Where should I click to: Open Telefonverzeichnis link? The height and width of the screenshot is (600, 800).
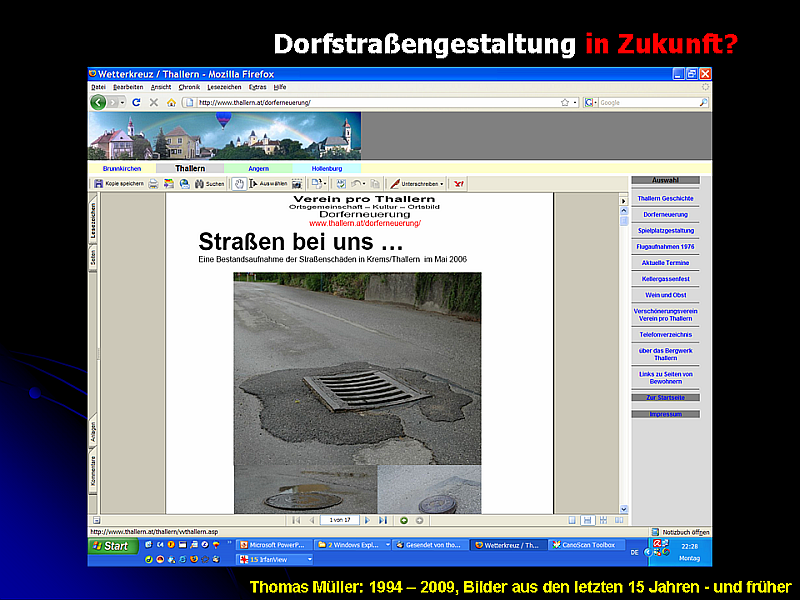tap(666, 335)
